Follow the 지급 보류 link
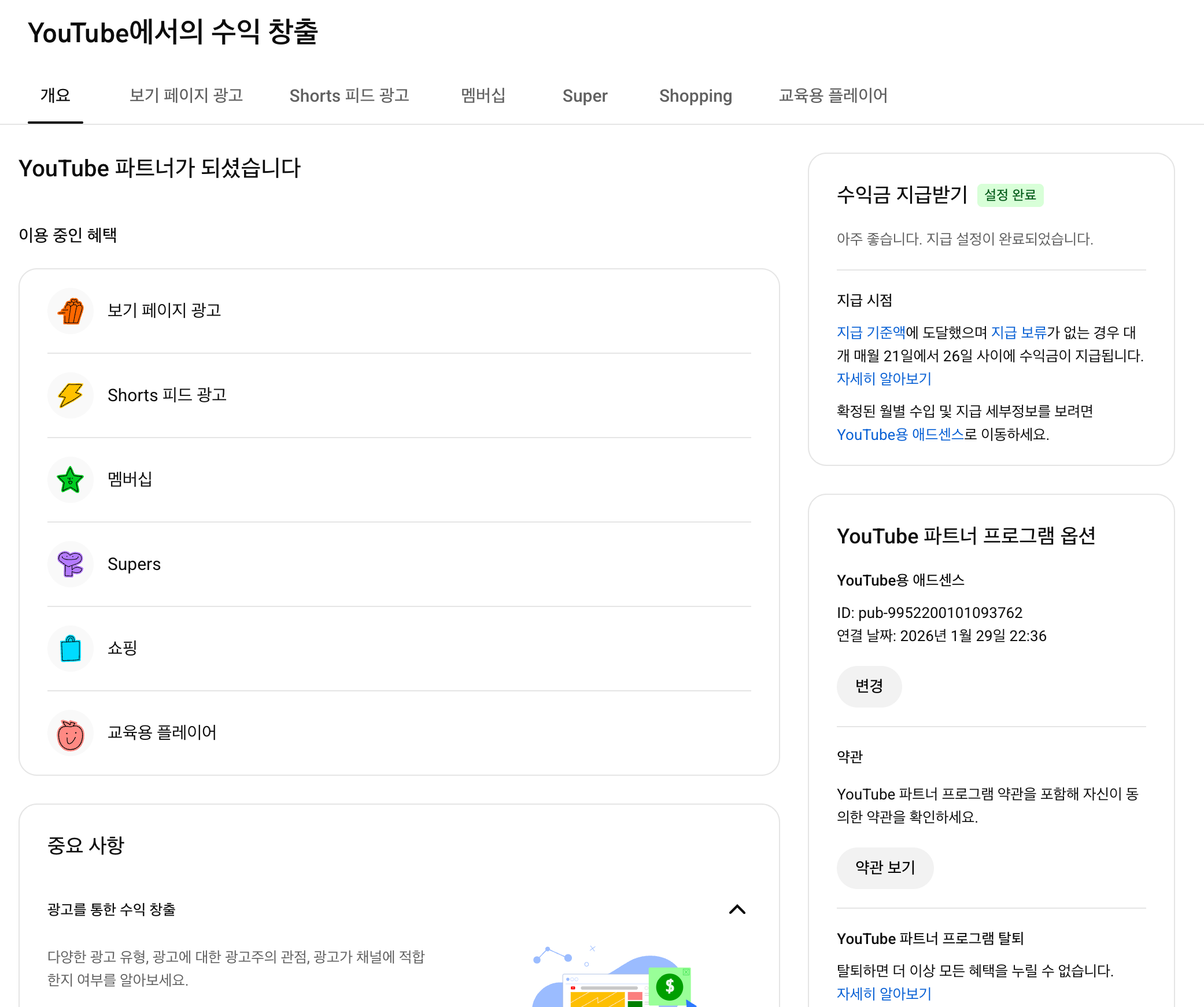The height and width of the screenshot is (1007, 1204). tap(1018, 332)
